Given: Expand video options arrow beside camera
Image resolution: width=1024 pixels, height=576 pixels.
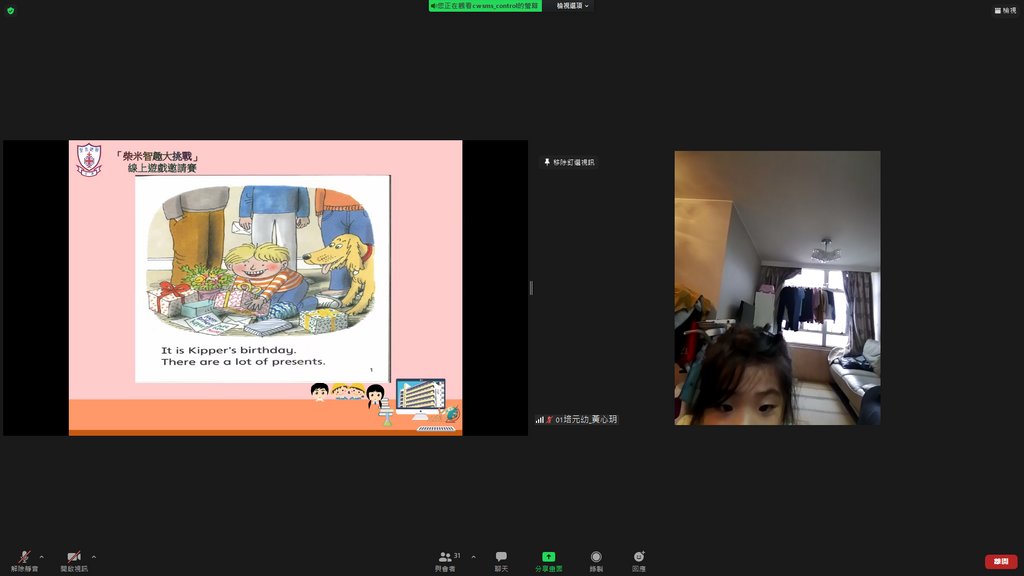Looking at the screenshot, I should tap(94, 557).
